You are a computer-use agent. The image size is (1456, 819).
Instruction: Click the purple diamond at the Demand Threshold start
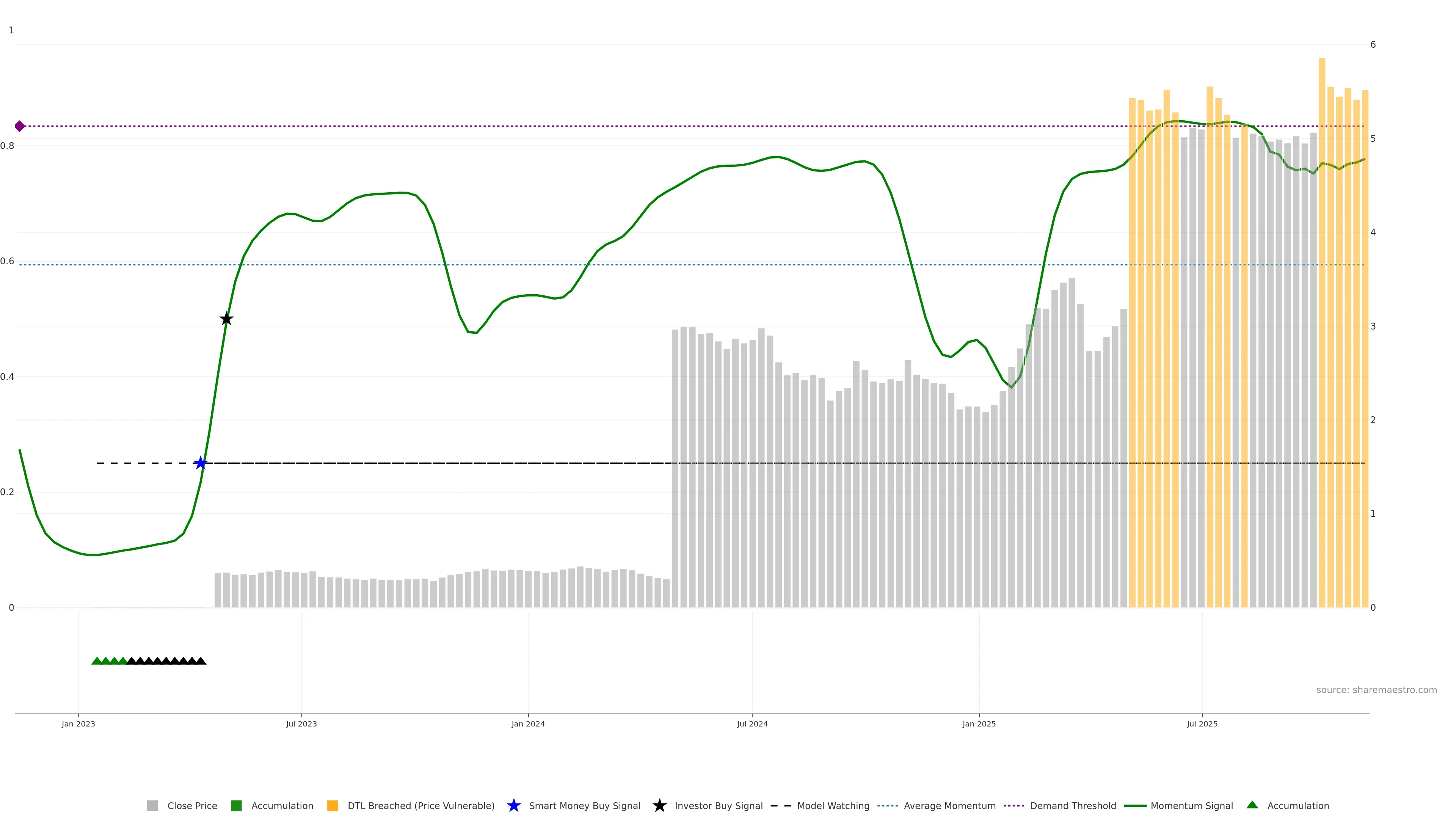coord(20,126)
